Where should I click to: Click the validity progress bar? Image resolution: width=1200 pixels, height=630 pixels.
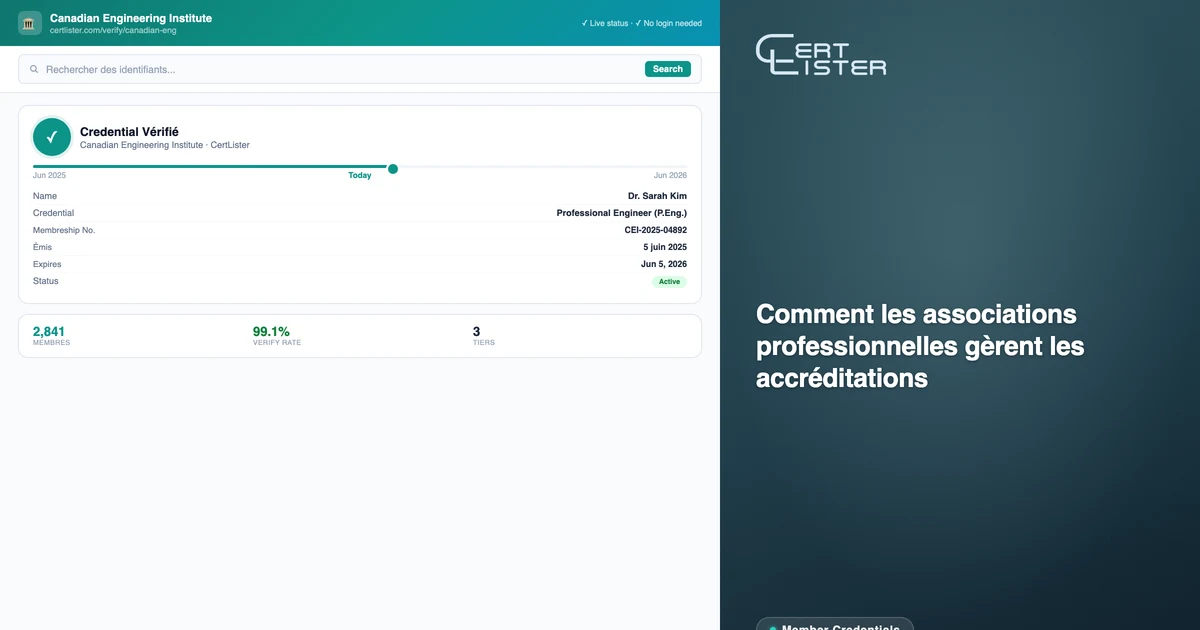pyautogui.click(x=360, y=167)
